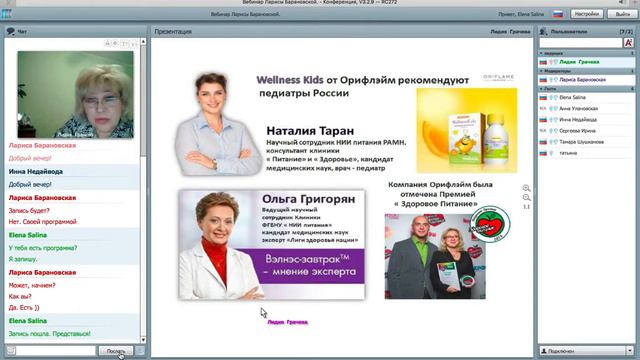Click the Пользователи people icon
The image size is (640, 360).
[x=543, y=31]
